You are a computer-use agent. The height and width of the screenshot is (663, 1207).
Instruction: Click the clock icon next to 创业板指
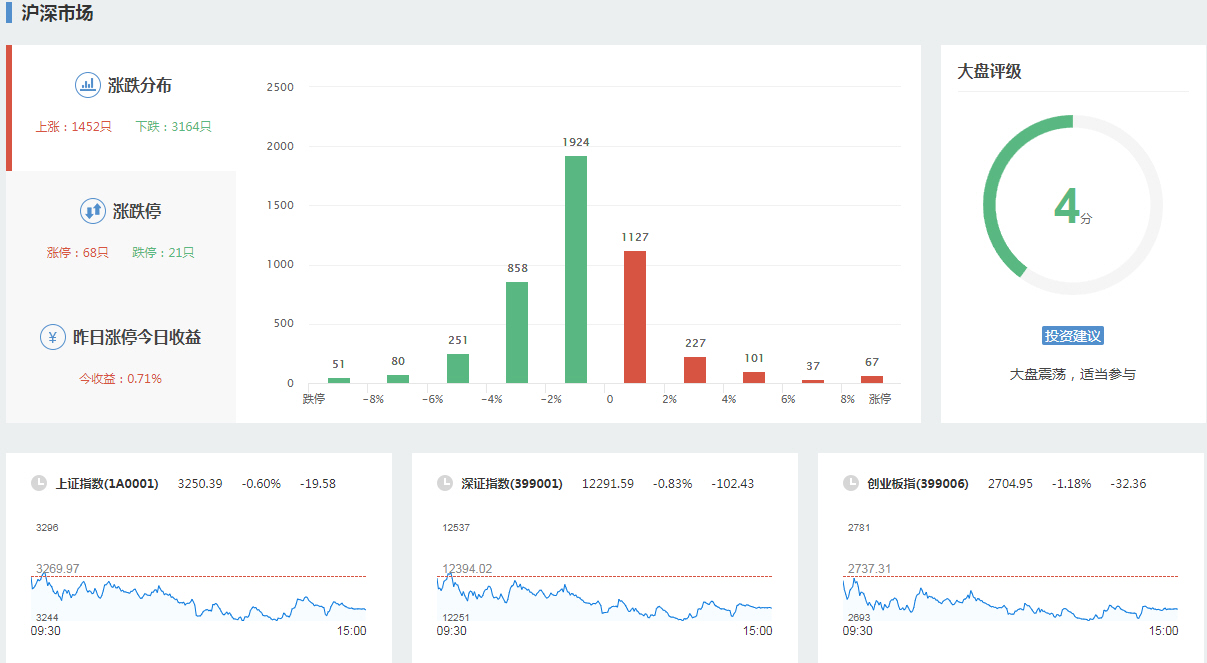(851, 483)
